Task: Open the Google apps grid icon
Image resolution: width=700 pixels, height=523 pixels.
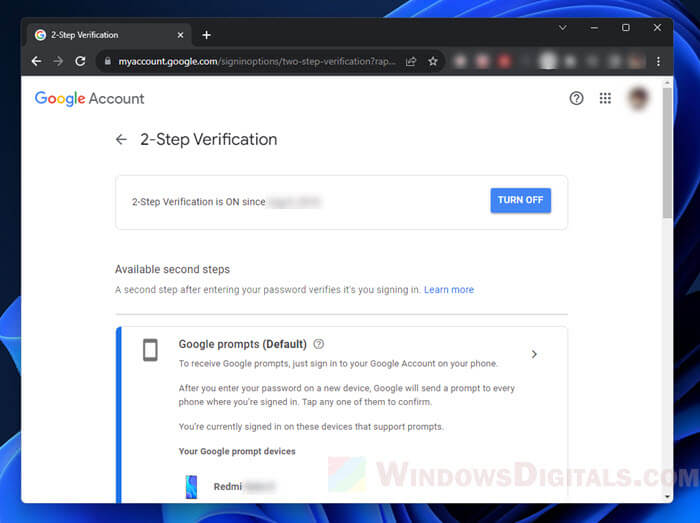Action: tap(605, 98)
